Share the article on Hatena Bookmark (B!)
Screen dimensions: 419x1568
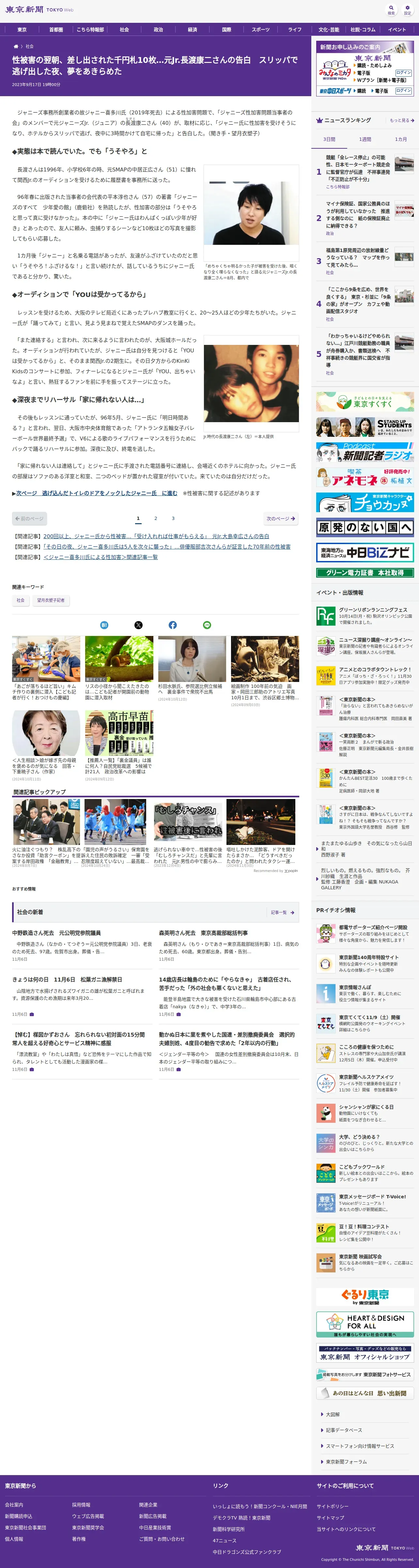[104, 625]
